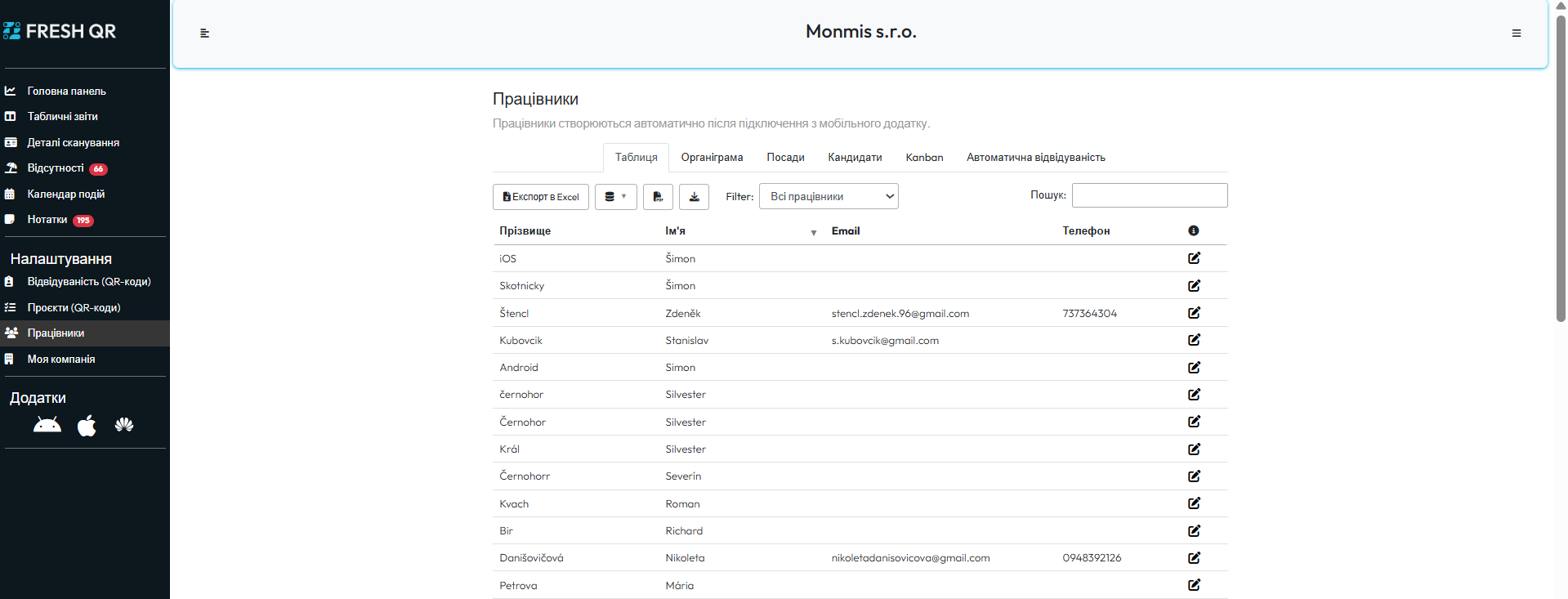Click the 'Експорт в Excel' button
Screen dimensions: 1568x599
tap(540, 197)
